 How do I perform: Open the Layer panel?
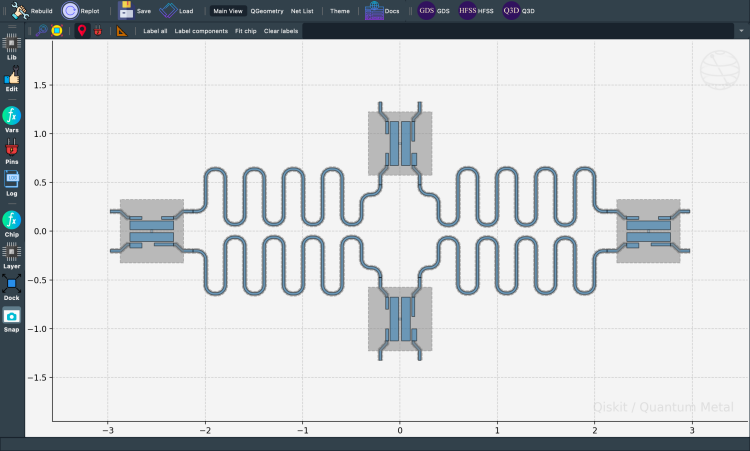[11, 256]
